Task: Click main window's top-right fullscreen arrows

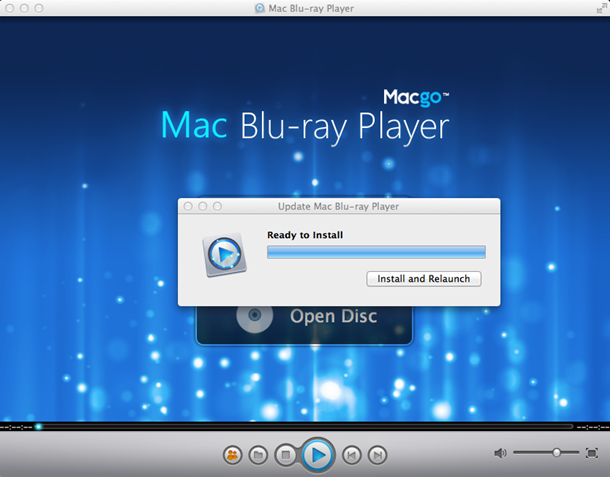Action: [x=598, y=8]
